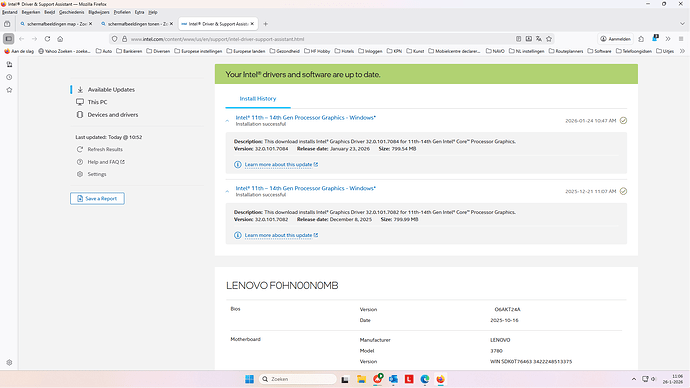Image resolution: width=690 pixels, height=388 pixels.
Task: Open the Gezondheid bookmarks folder
Action: (x=284, y=51)
